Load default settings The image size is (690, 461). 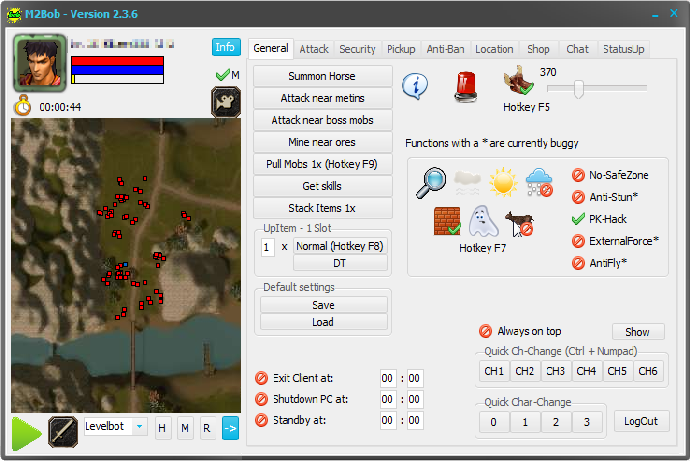[x=323, y=322]
